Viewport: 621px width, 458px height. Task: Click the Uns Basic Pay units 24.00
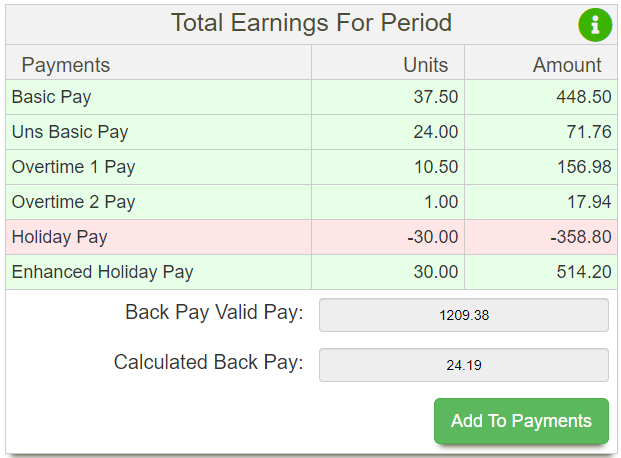[x=435, y=132]
